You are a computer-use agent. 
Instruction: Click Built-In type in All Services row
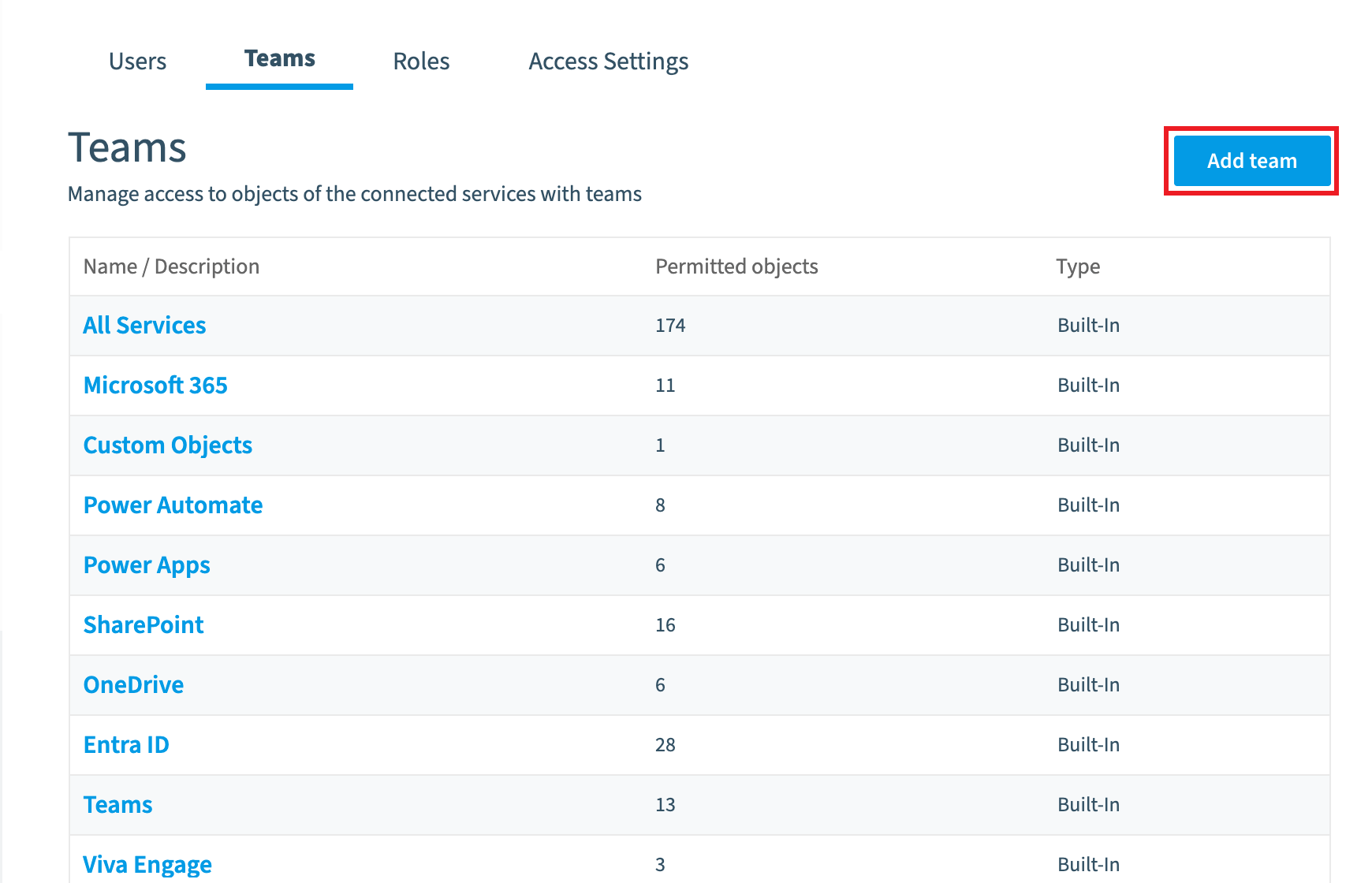pyautogui.click(x=1088, y=326)
